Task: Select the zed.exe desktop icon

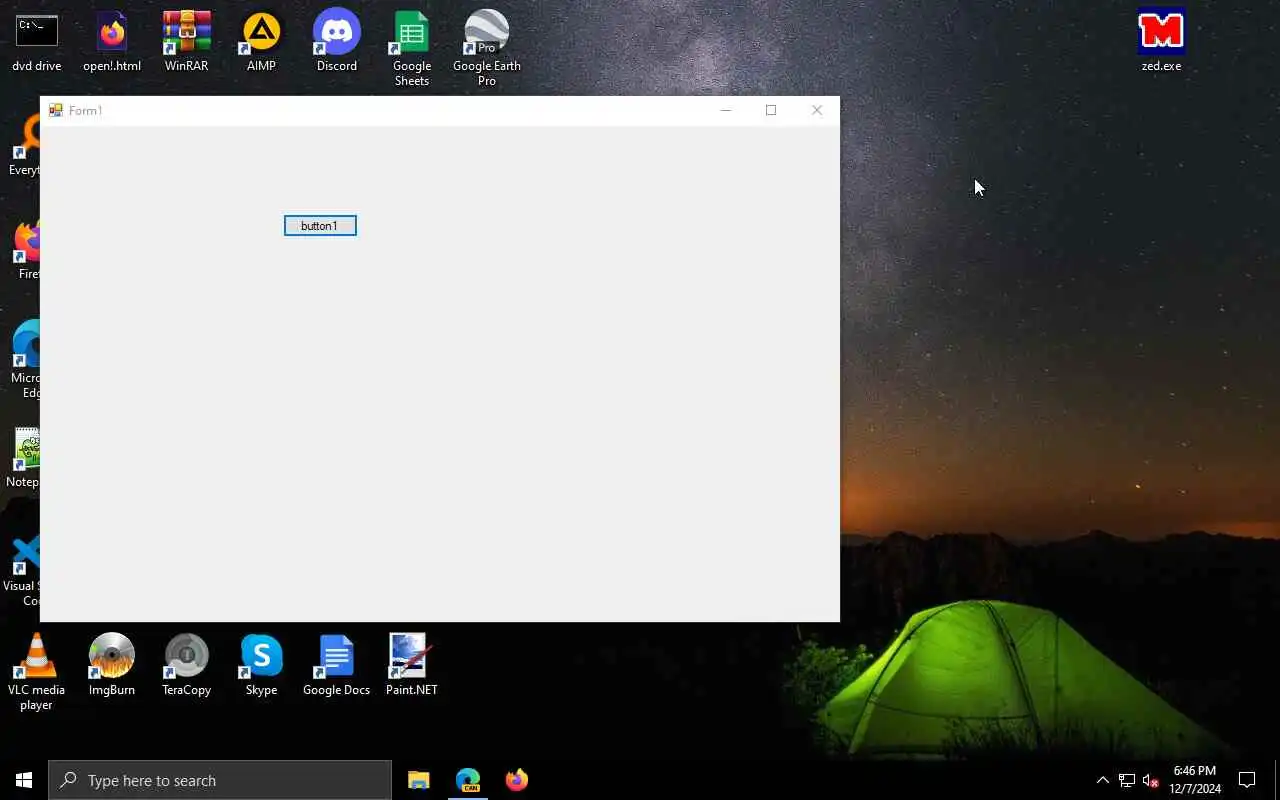Action: [1161, 42]
